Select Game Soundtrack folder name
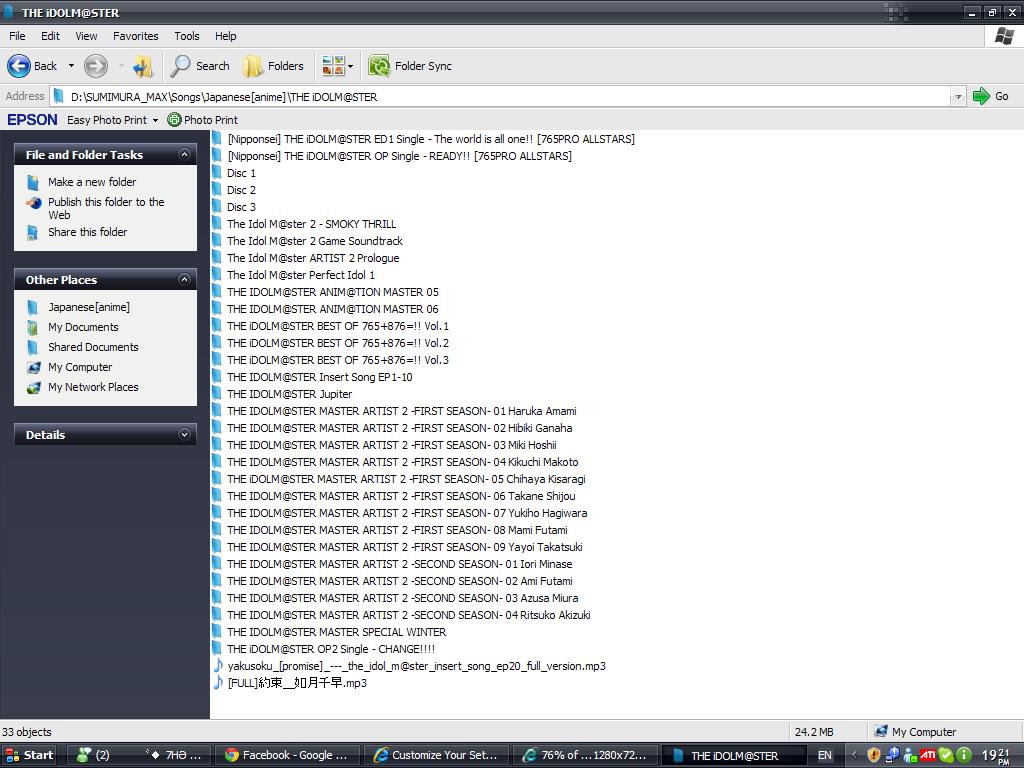The image size is (1024, 768). tap(315, 241)
